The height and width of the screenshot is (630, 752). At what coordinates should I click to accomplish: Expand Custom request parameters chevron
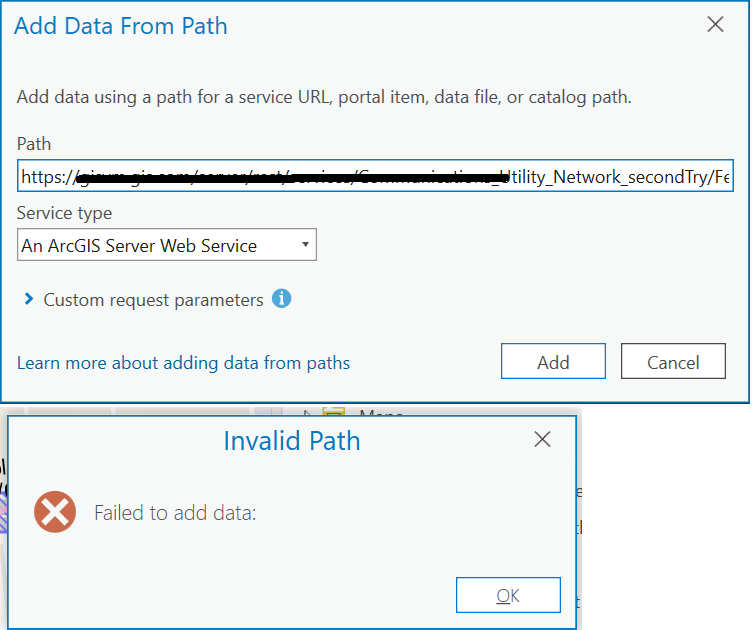tap(29, 299)
